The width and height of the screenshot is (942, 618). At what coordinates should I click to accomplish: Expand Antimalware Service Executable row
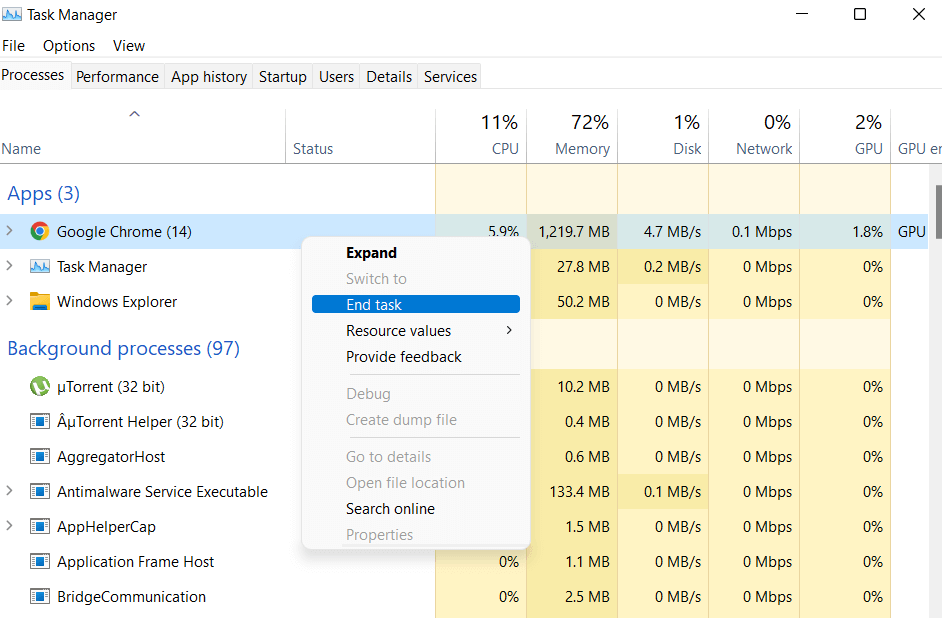pos(9,491)
